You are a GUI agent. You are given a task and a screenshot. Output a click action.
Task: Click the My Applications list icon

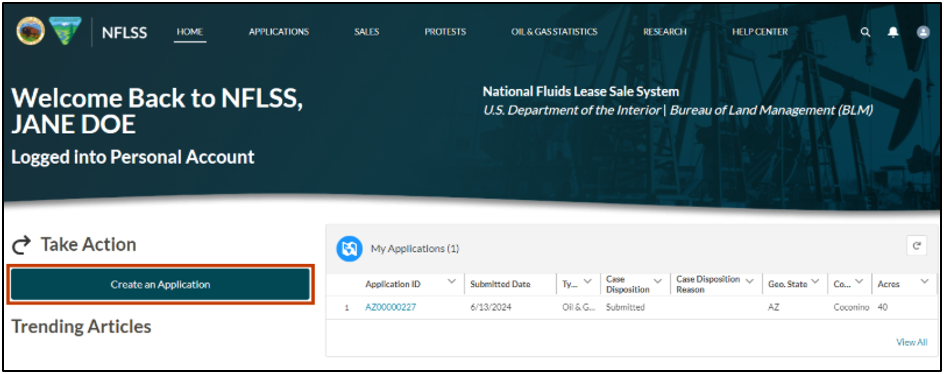(x=349, y=248)
